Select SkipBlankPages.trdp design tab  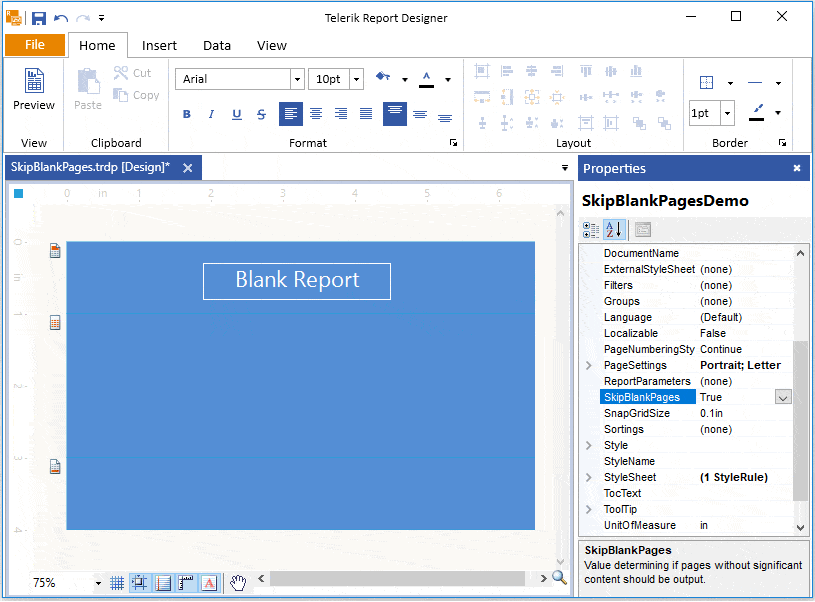pos(90,167)
